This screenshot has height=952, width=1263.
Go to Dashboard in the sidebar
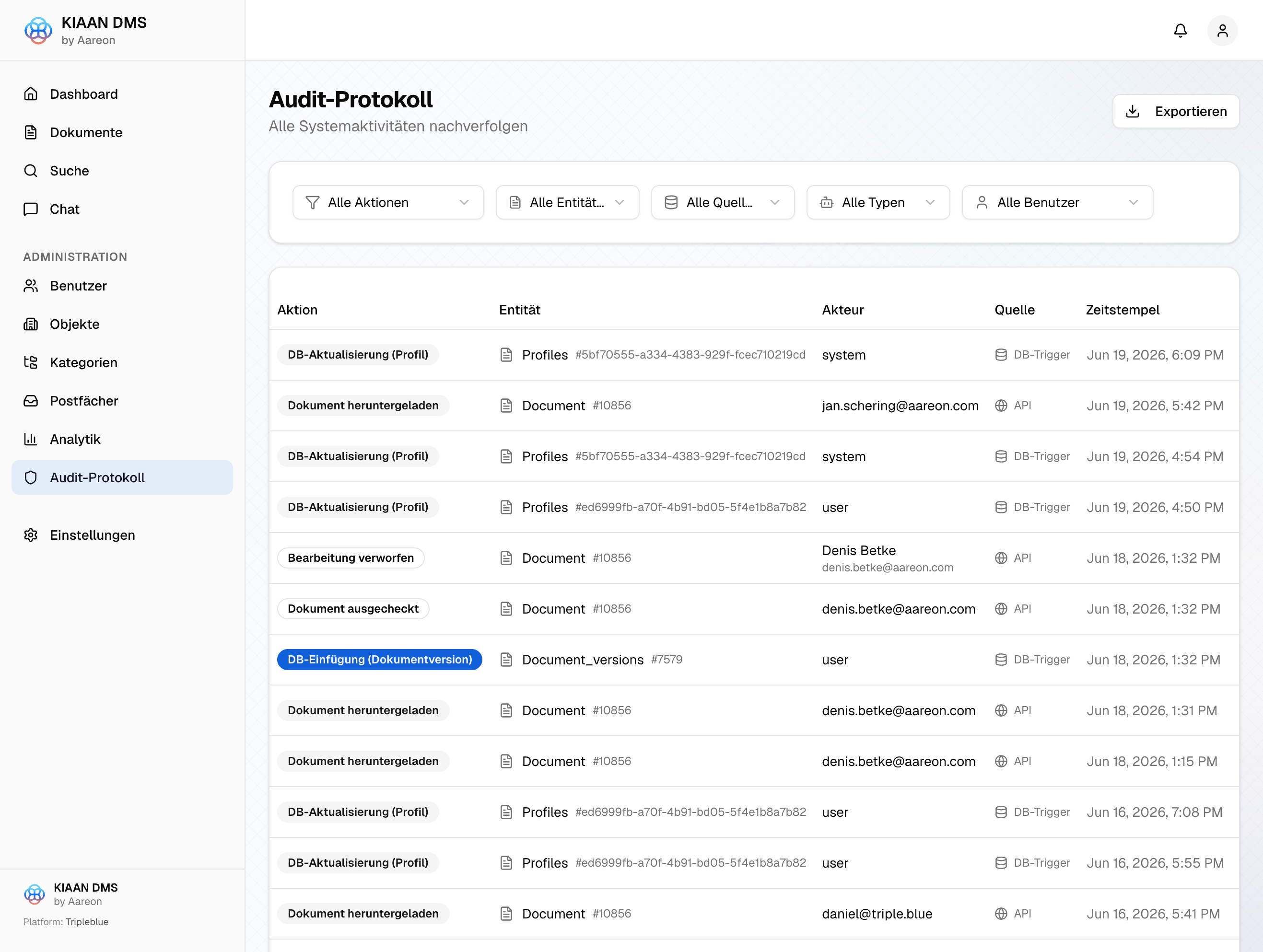click(122, 94)
